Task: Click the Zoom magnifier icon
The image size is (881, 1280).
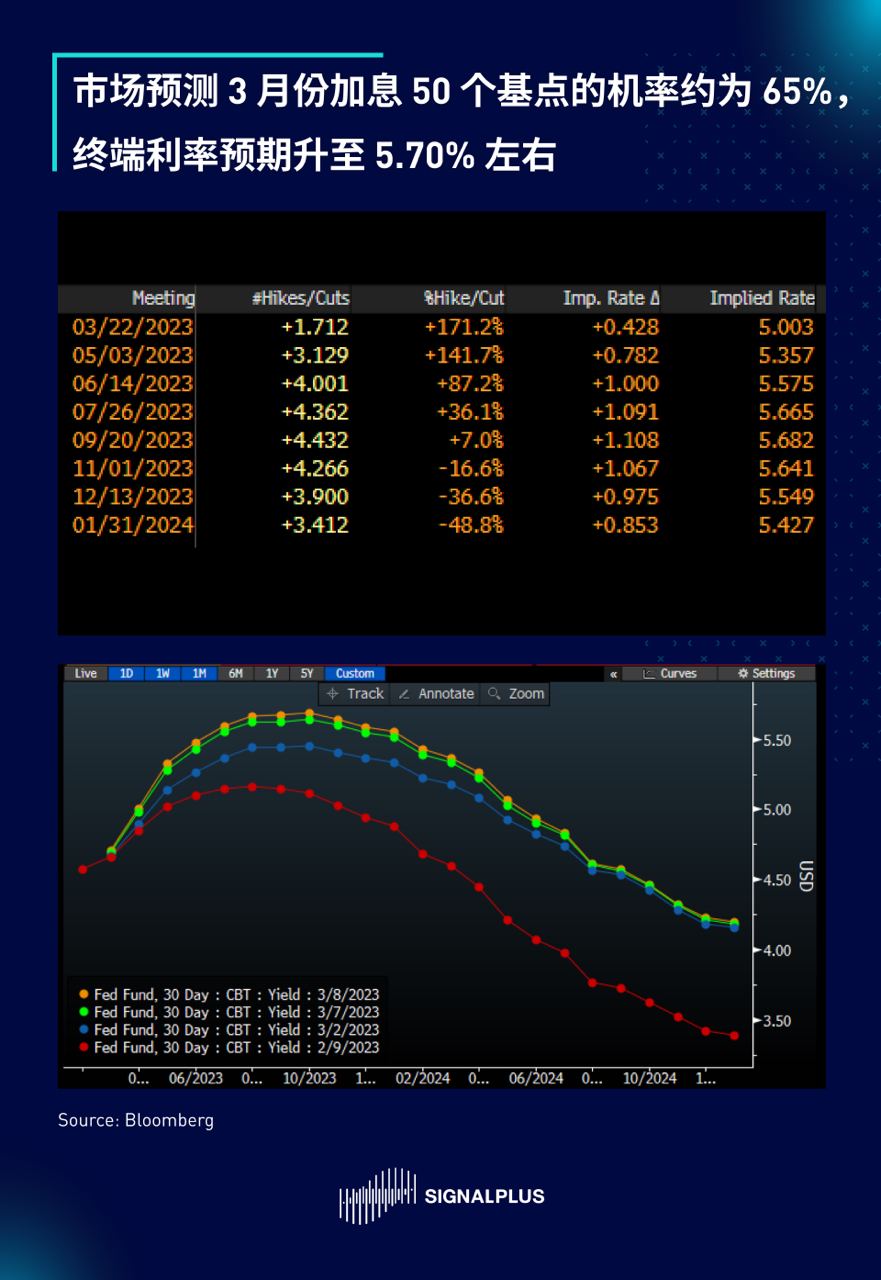Action: [493, 694]
